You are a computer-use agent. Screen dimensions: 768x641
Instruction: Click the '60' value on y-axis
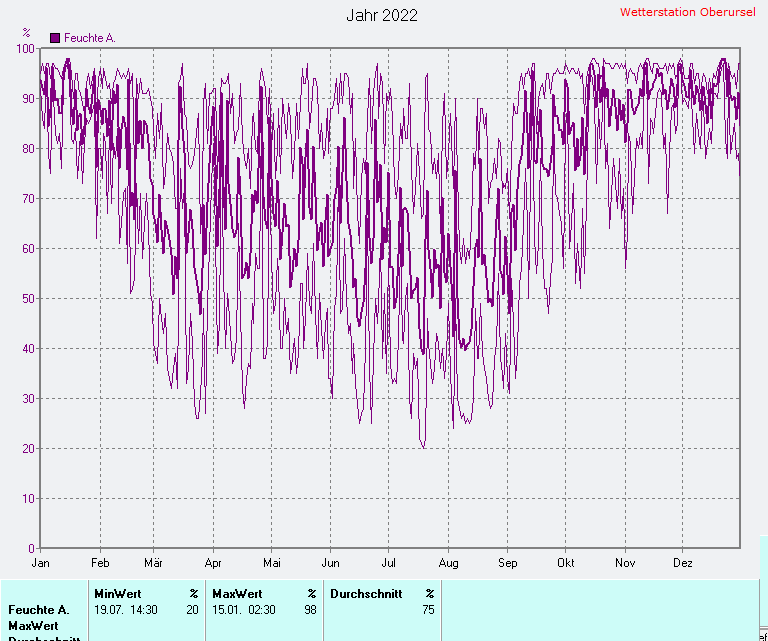pyautogui.click(x=29, y=248)
